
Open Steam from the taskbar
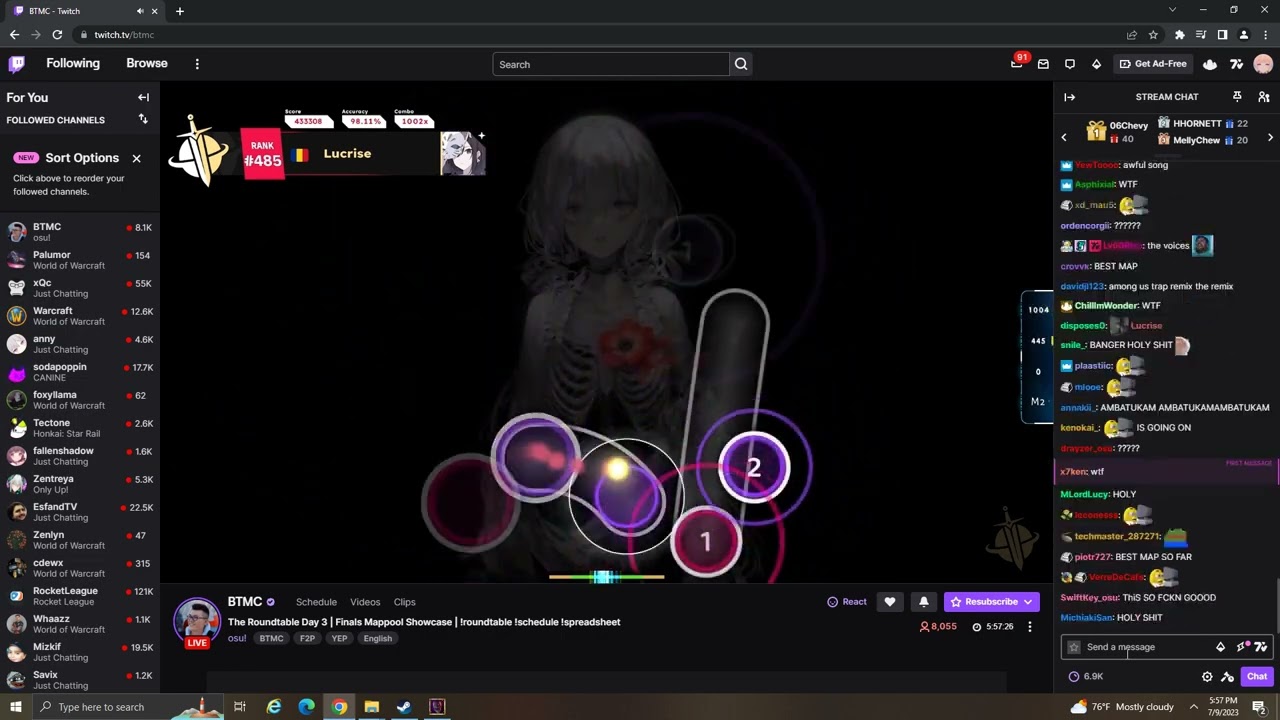tap(404, 707)
